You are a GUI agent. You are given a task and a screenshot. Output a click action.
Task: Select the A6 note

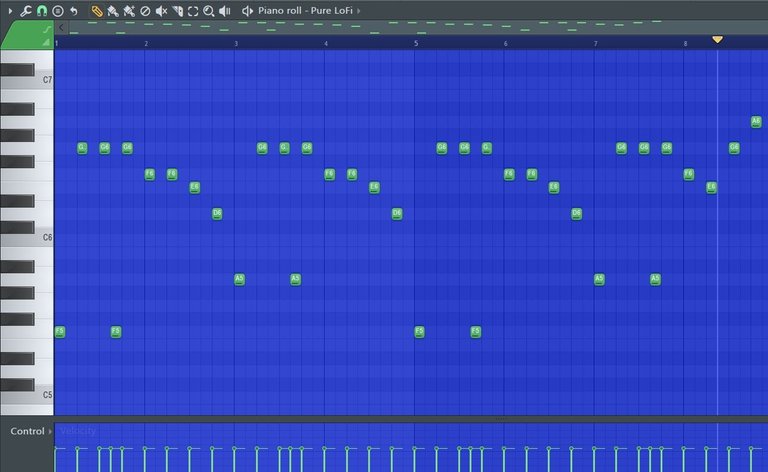click(756, 121)
